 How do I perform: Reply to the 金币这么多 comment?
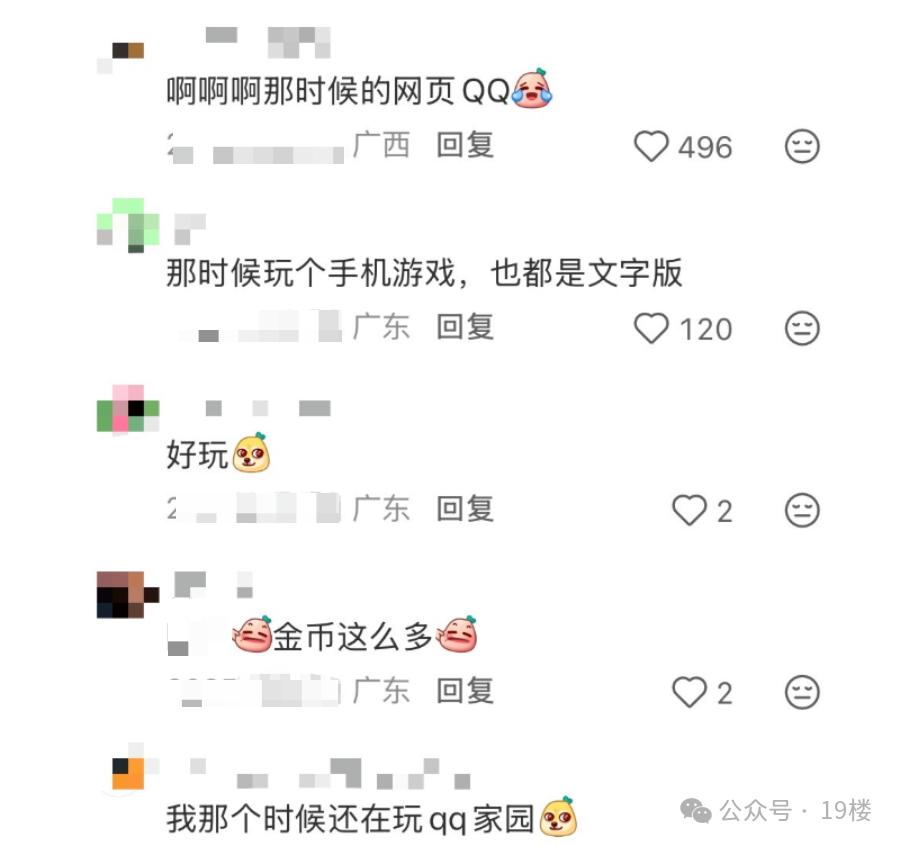465,690
